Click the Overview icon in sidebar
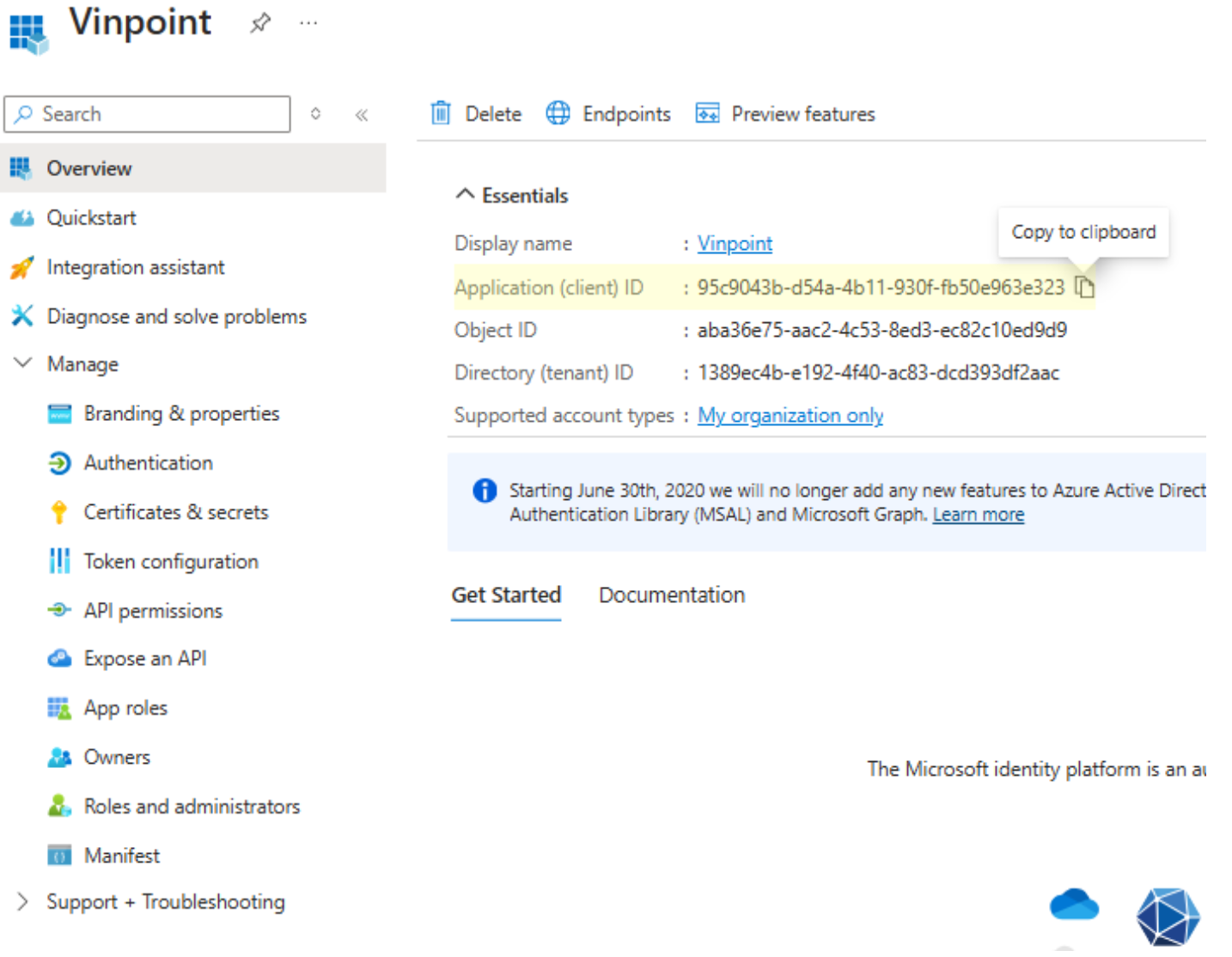Image resolution: width=1232 pixels, height=957 pixels. click(x=21, y=168)
